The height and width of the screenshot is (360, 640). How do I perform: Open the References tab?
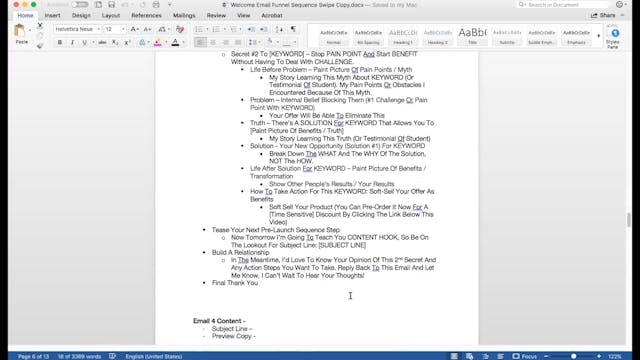pos(146,16)
